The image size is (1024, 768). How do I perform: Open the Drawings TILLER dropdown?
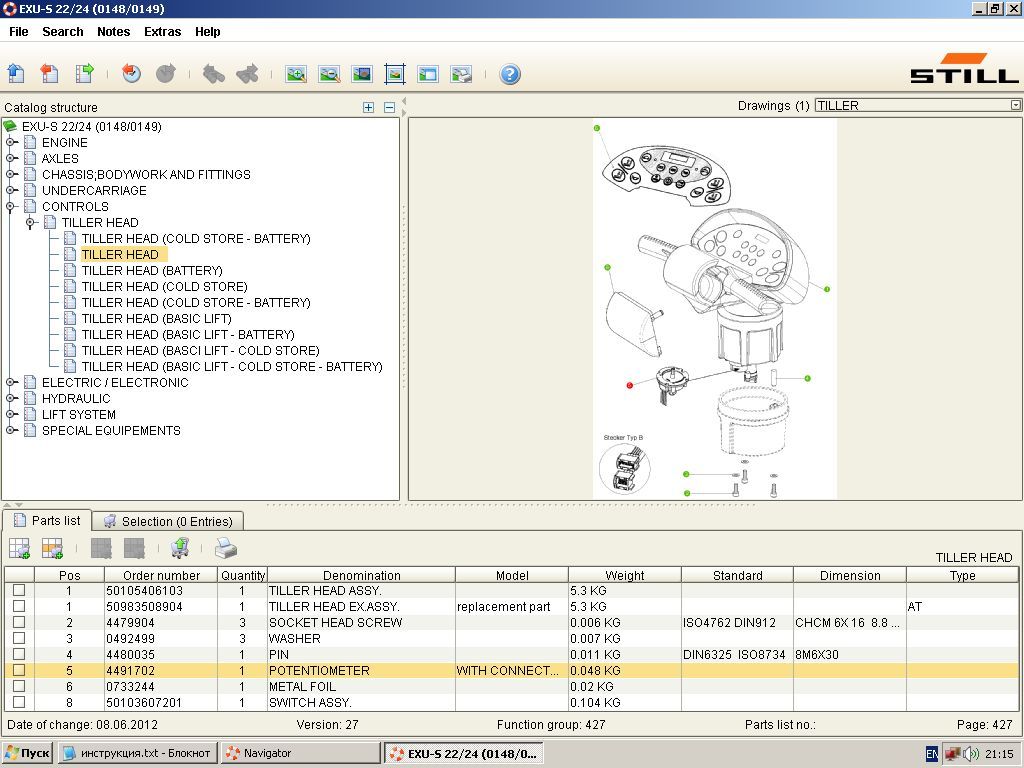(x=1016, y=105)
